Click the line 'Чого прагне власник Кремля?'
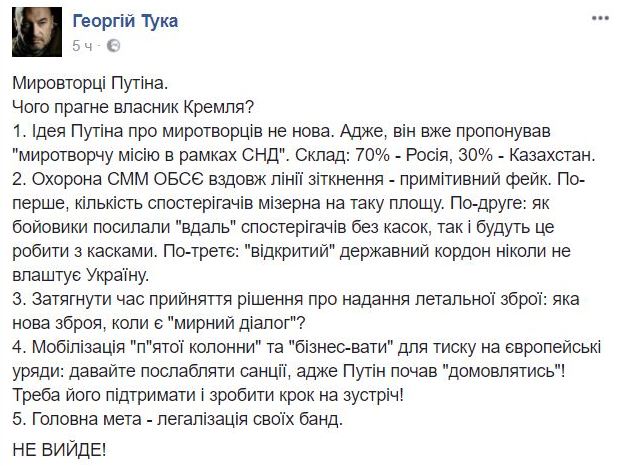 click(x=134, y=107)
